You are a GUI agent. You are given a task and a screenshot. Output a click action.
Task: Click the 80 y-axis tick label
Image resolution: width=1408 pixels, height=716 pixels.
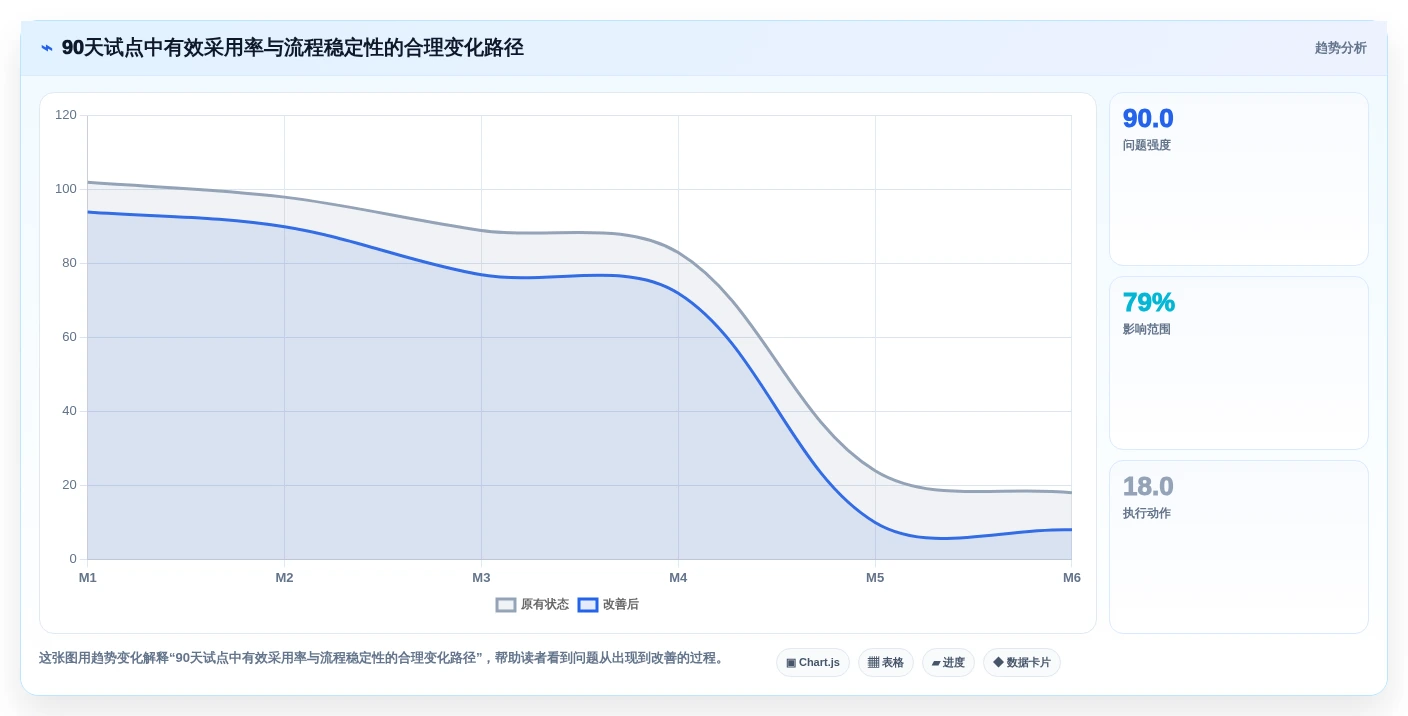[69, 263]
